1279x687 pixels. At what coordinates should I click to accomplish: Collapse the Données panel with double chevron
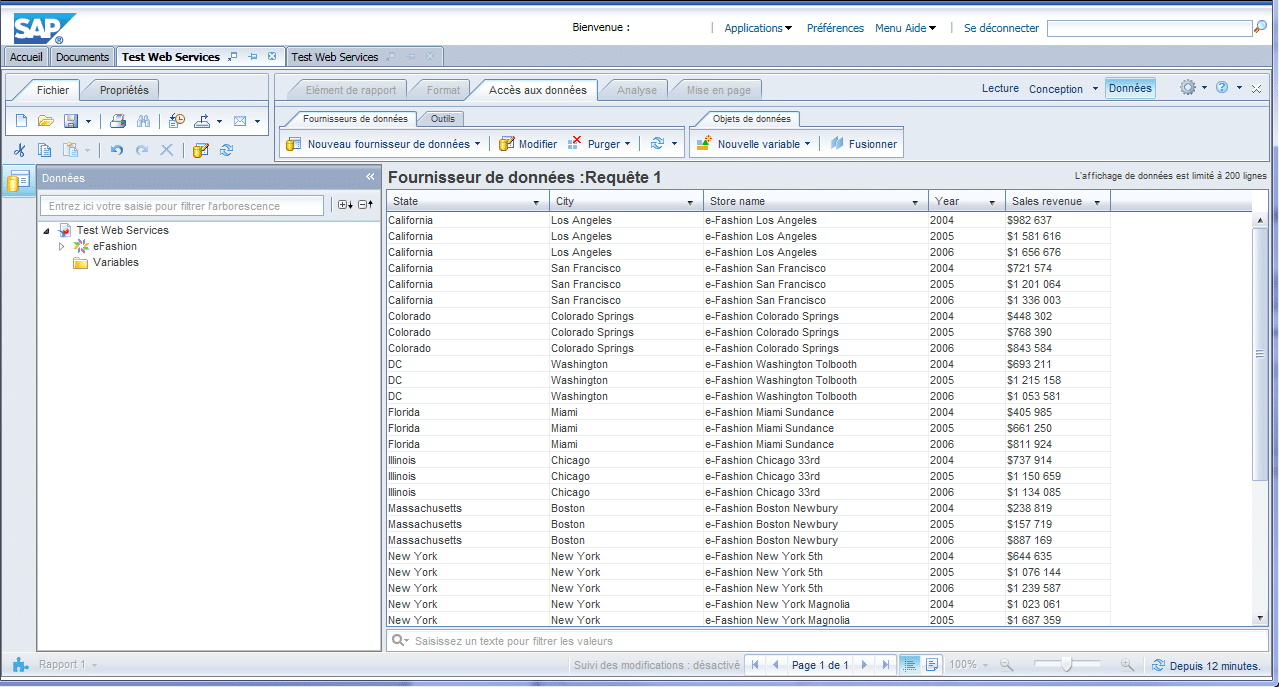coord(370,177)
